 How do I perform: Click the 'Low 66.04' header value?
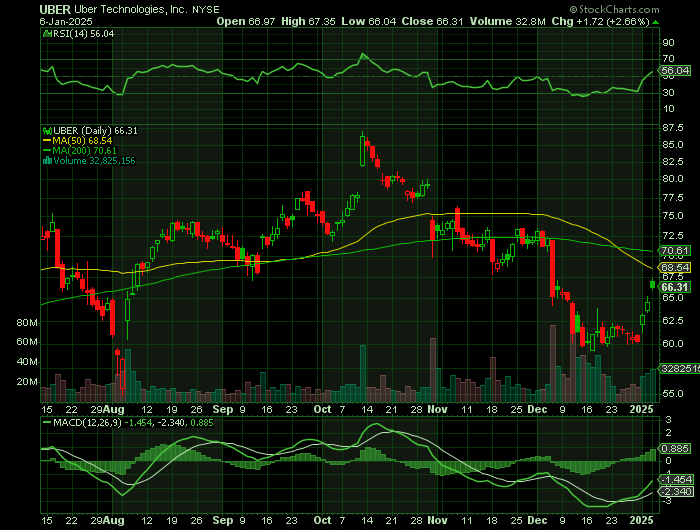[369, 21]
